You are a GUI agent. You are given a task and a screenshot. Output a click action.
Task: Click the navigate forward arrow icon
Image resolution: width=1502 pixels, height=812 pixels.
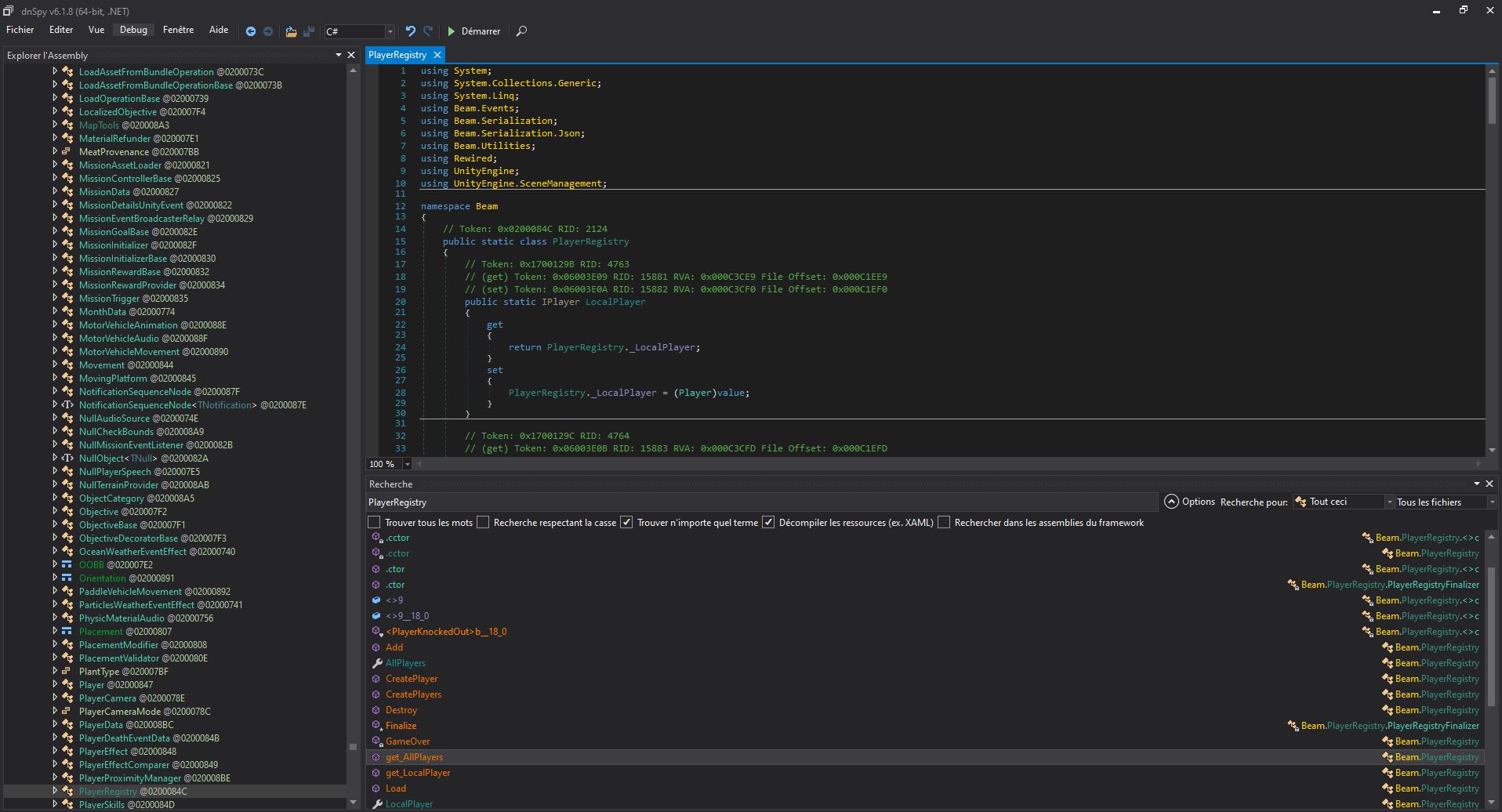point(268,31)
